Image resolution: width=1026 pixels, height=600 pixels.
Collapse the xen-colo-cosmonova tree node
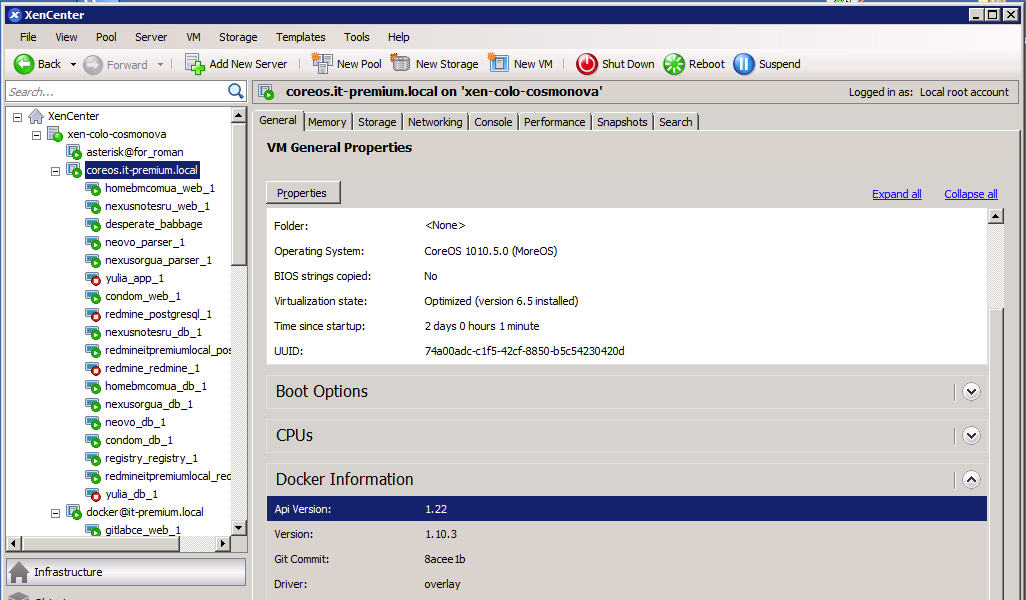click(x=37, y=135)
